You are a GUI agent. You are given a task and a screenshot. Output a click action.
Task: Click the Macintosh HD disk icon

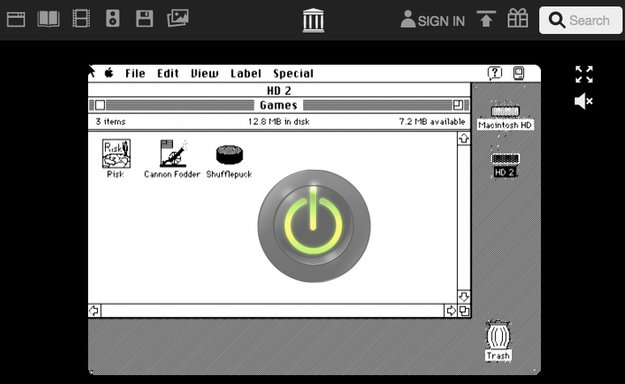[x=505, y=111]
